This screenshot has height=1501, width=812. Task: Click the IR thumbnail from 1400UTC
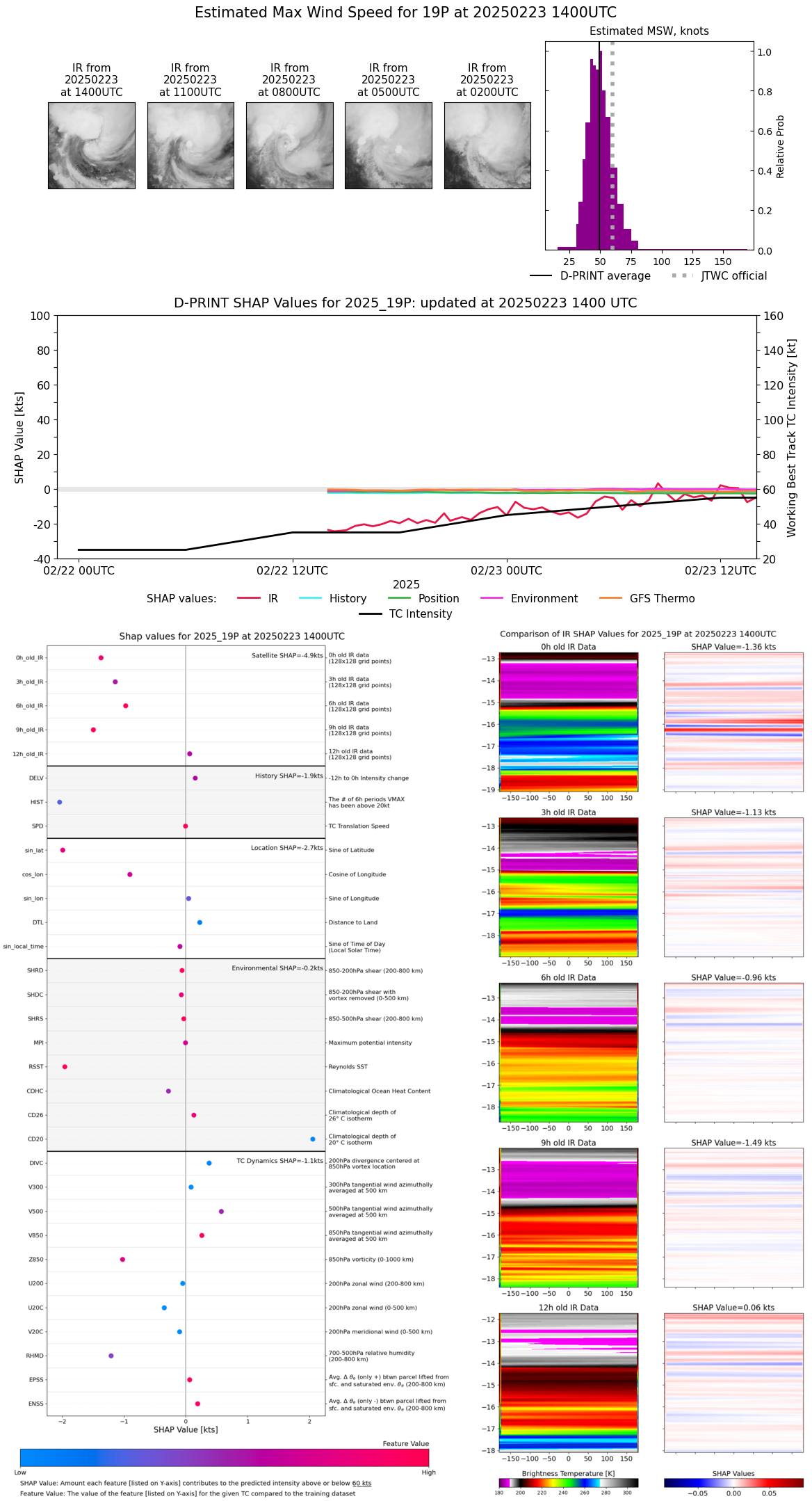tap(91, 145)
